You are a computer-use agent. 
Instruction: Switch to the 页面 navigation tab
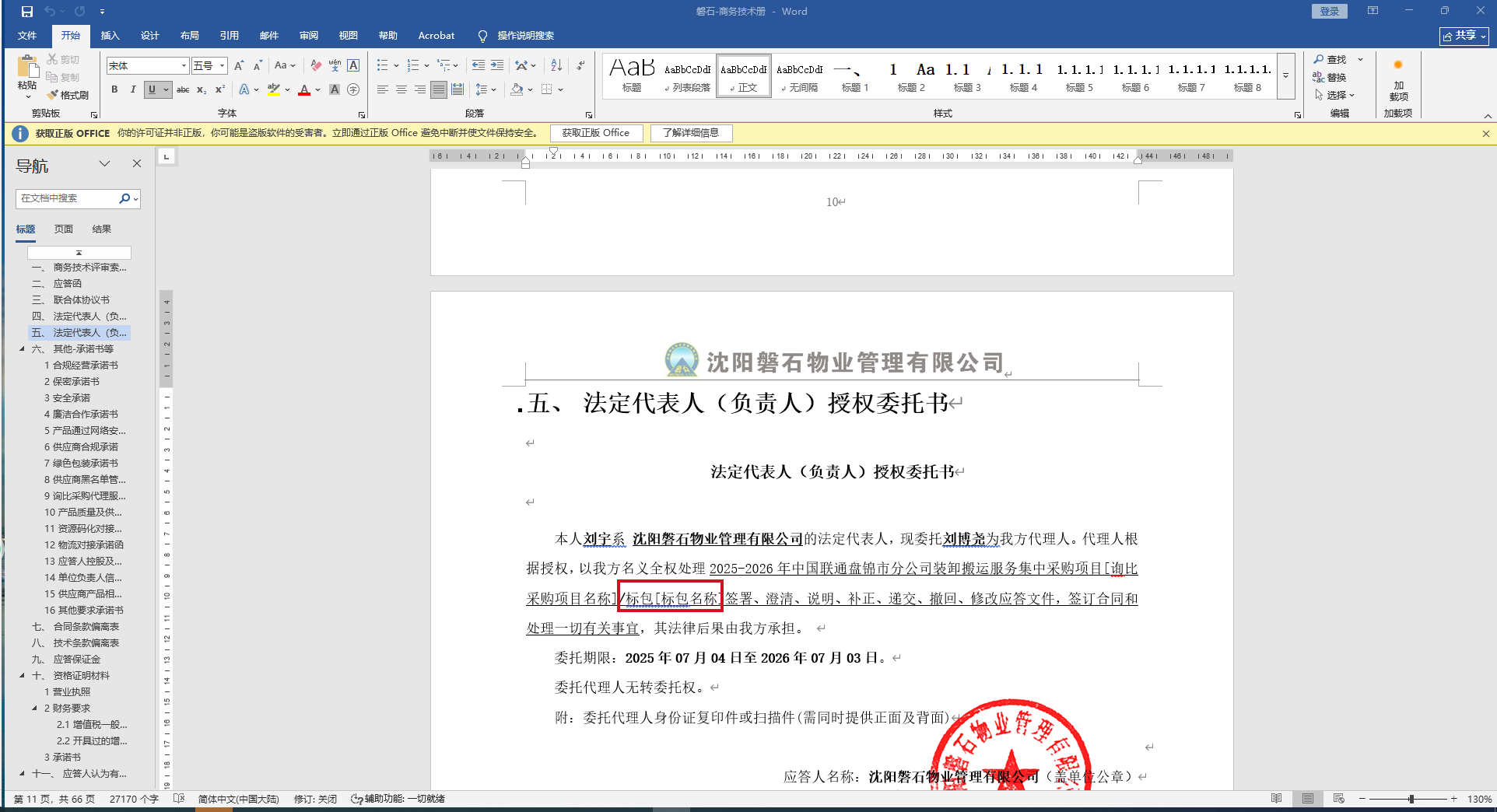point(64,229)
